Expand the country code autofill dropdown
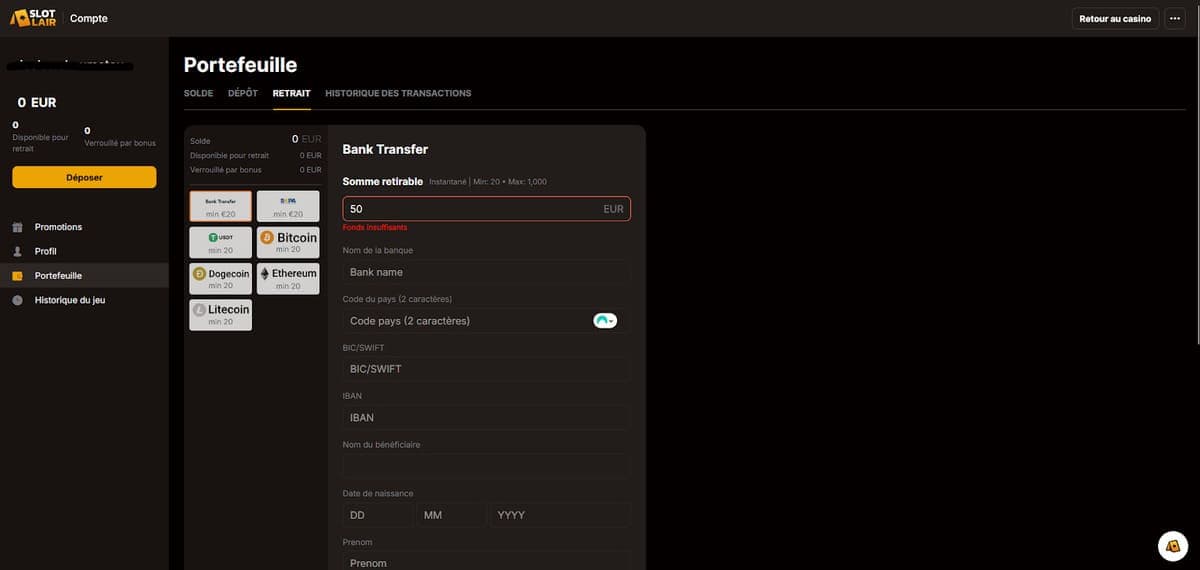 pyautogui.click(x=605, y=321)
